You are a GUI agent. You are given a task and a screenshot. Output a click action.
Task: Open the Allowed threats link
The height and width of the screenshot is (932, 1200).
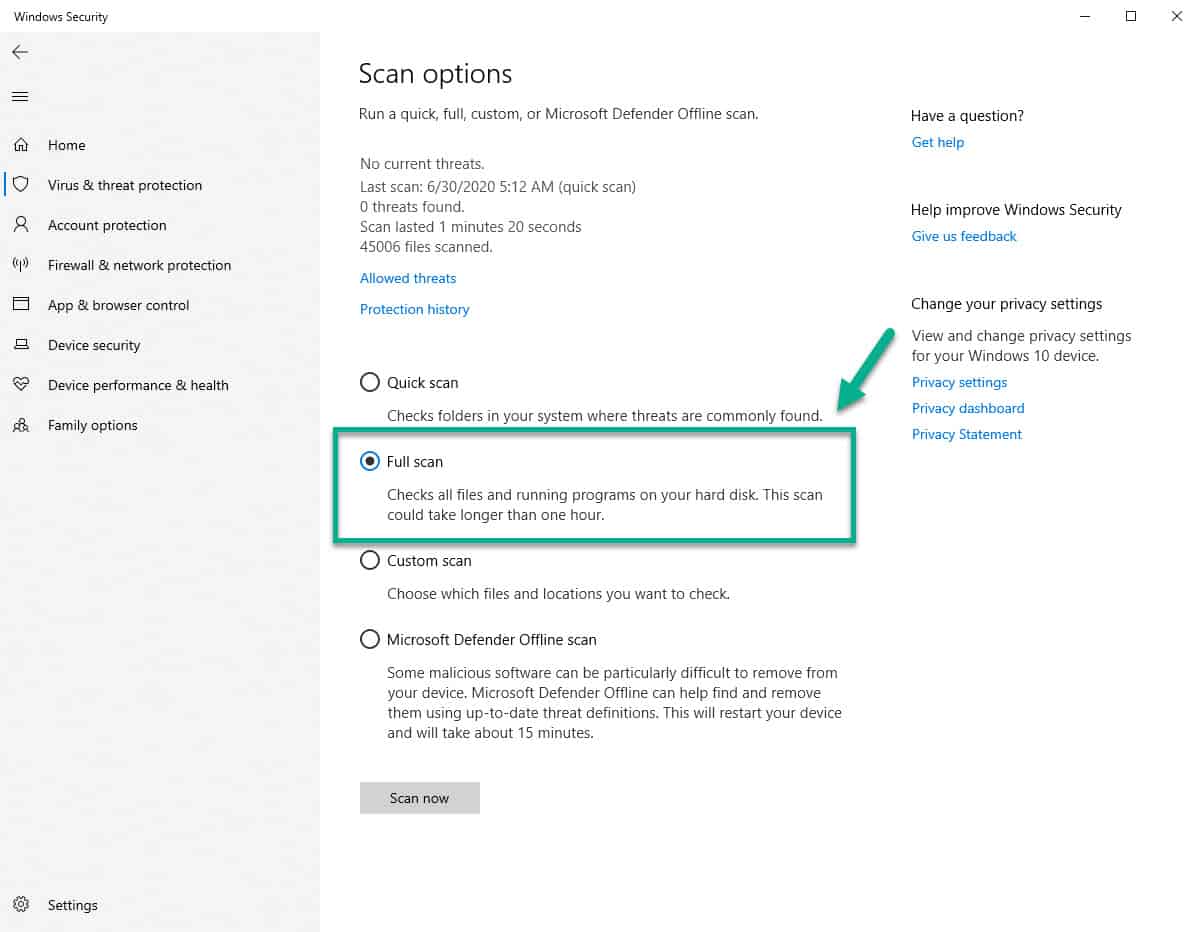[x=408, y=278]
